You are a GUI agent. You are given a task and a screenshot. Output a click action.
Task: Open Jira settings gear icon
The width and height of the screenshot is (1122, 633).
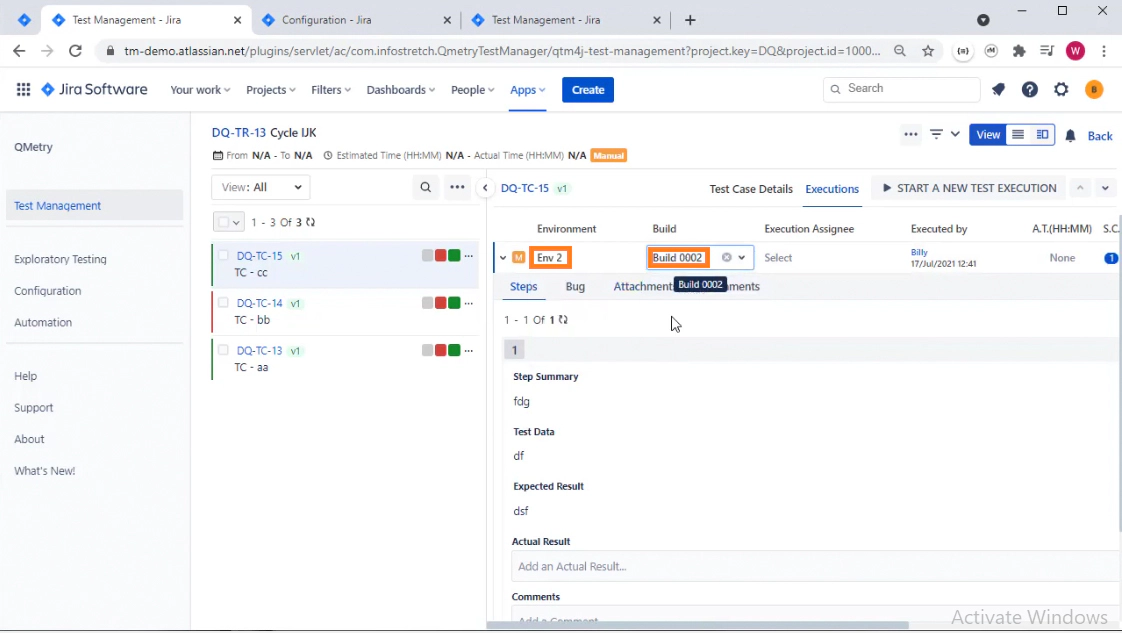1062,90
